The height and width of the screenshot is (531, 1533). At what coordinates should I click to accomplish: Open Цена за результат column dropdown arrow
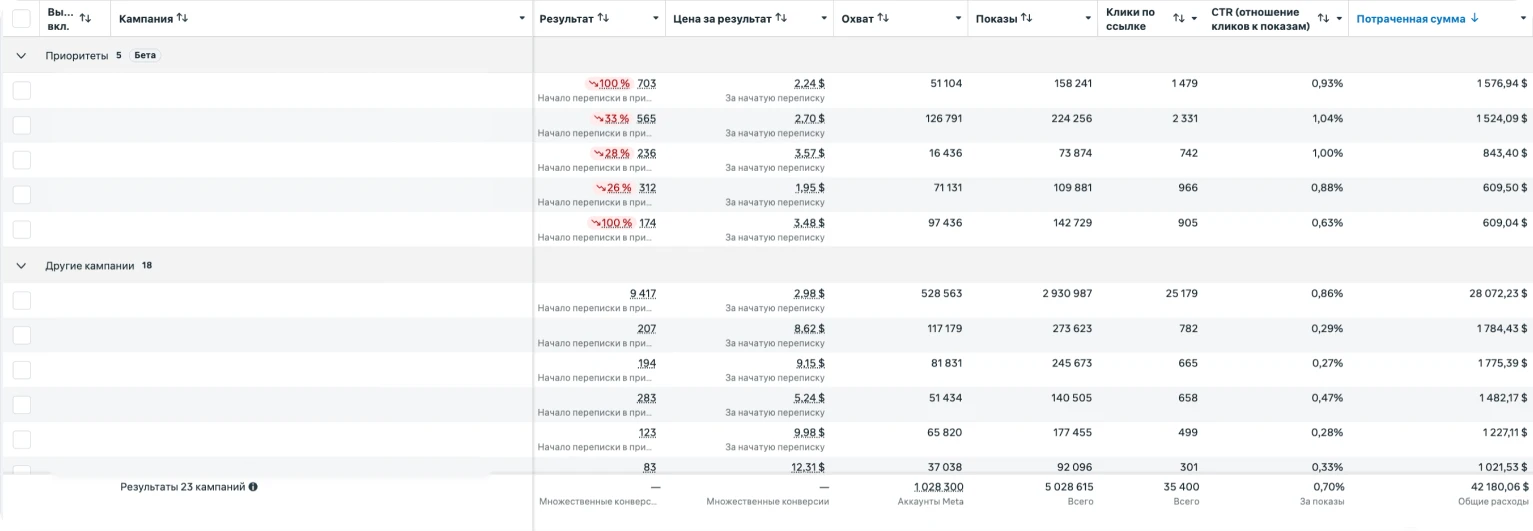(824, 19)
